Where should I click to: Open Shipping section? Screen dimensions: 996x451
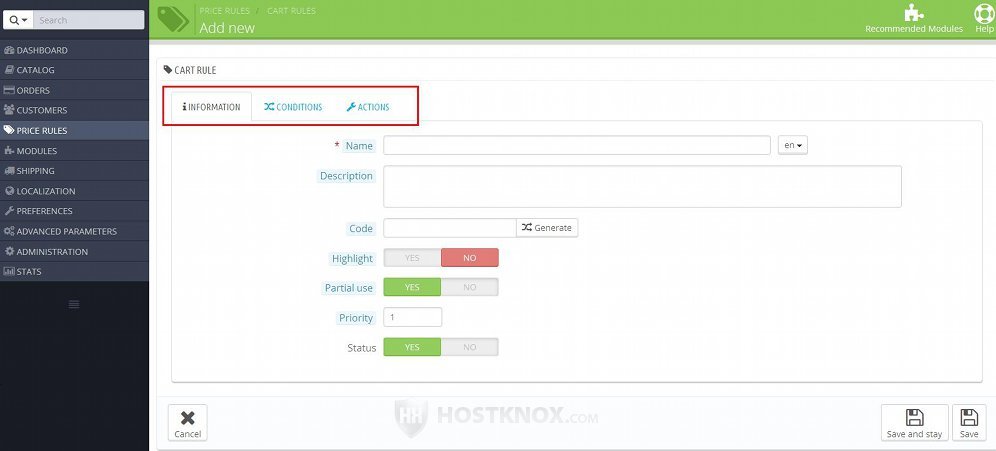[74, 170]
